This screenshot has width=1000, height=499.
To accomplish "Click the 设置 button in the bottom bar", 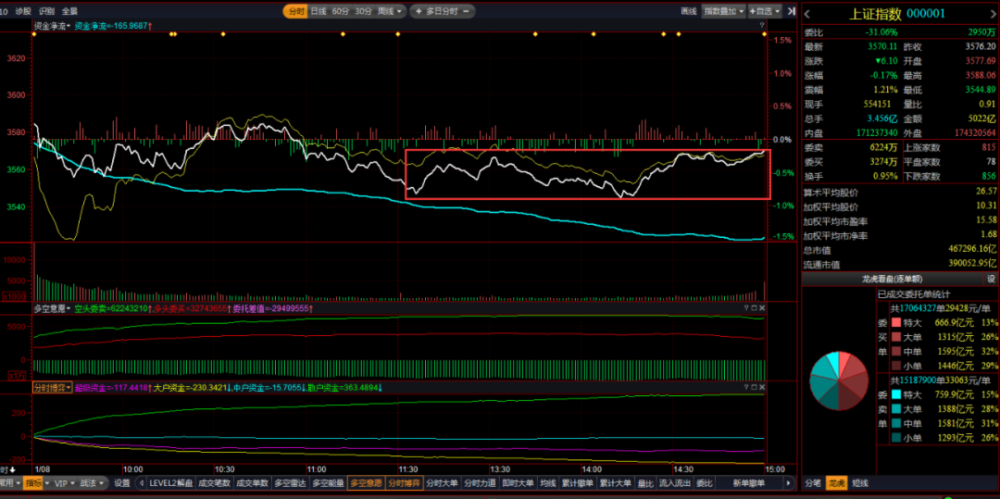I will (122, 483).
